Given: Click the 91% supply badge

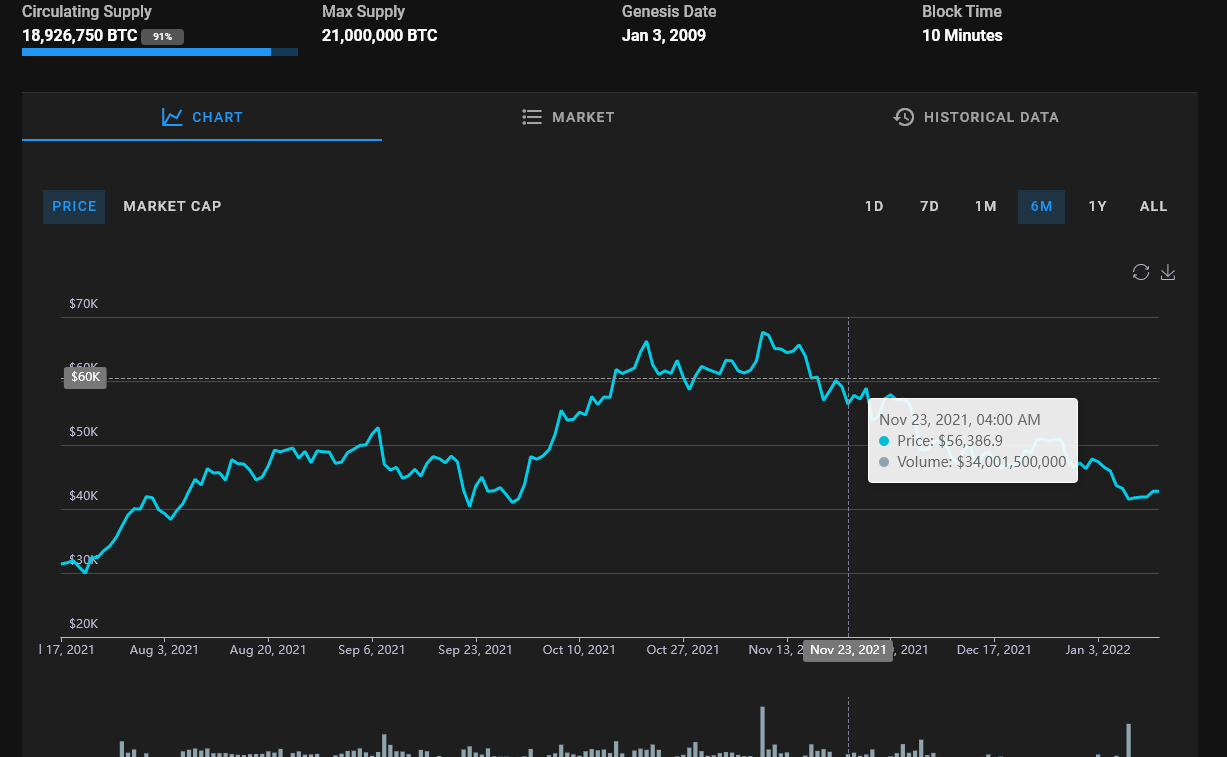Looking at the screenshot, I should [162, 36].
